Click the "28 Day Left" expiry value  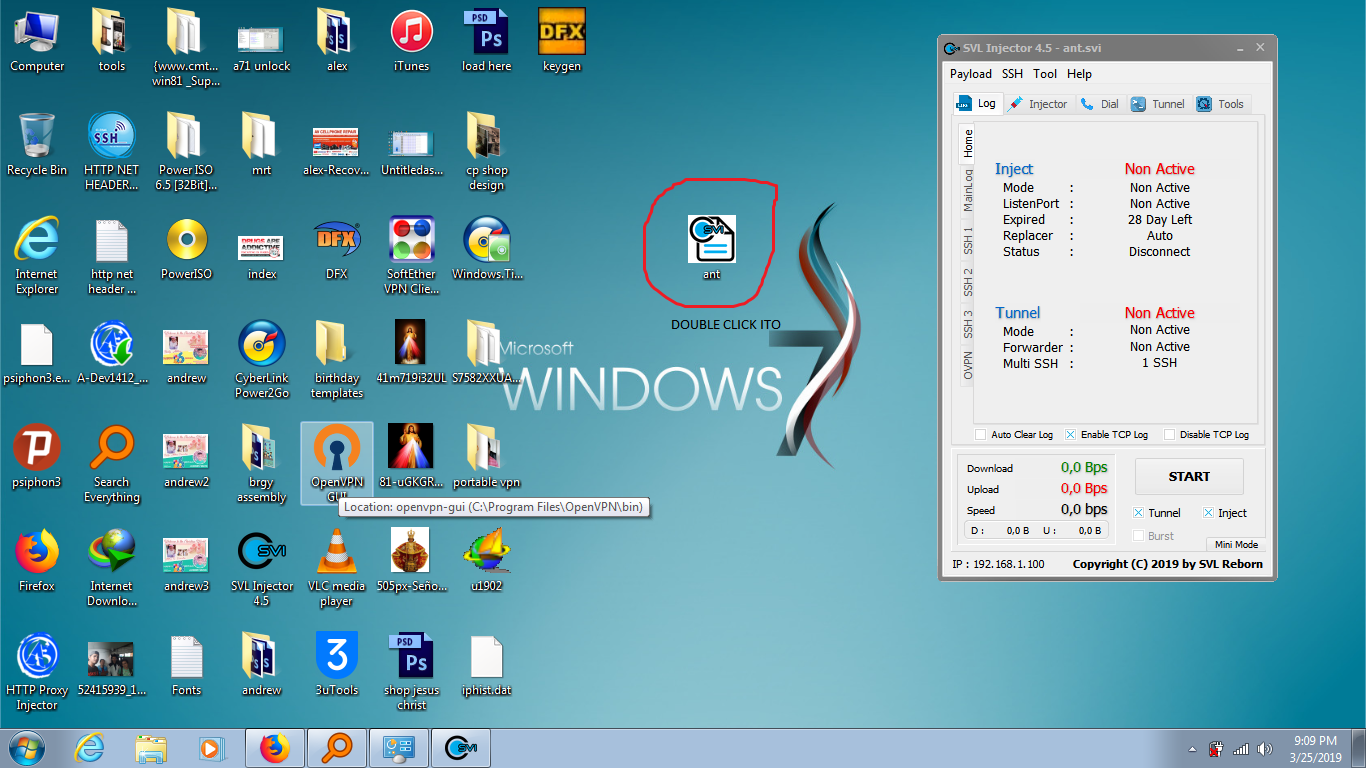[1160, 220]
